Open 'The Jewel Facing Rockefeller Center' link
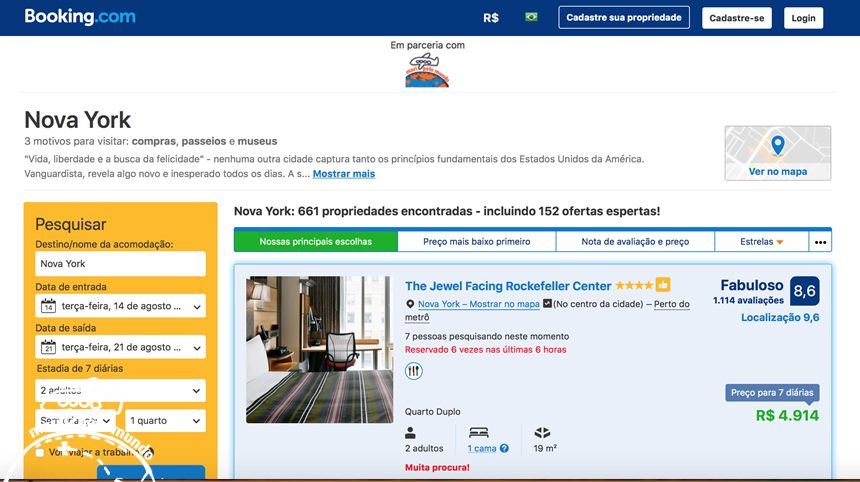 [x=507, y=286]
